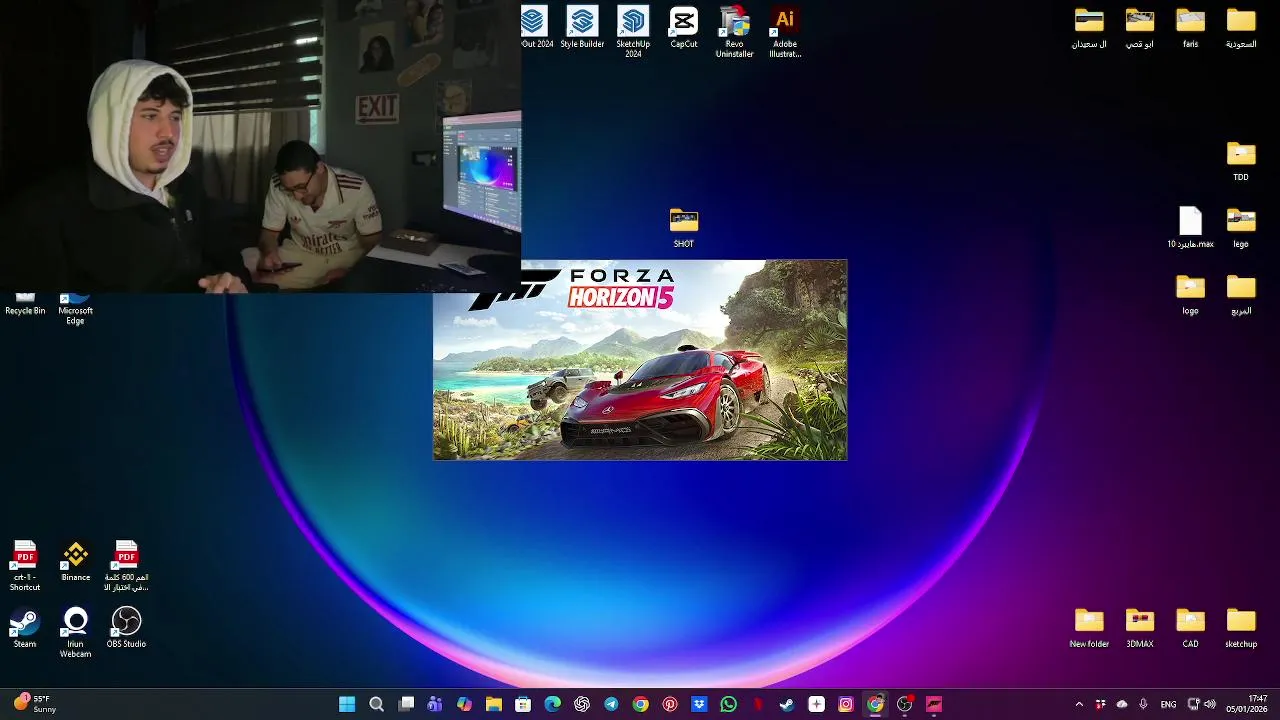Image resolution: width=1280 pixels, height=720 pixels.
Task: Open Netflix from the taskbar
Action: pos(758,704)
